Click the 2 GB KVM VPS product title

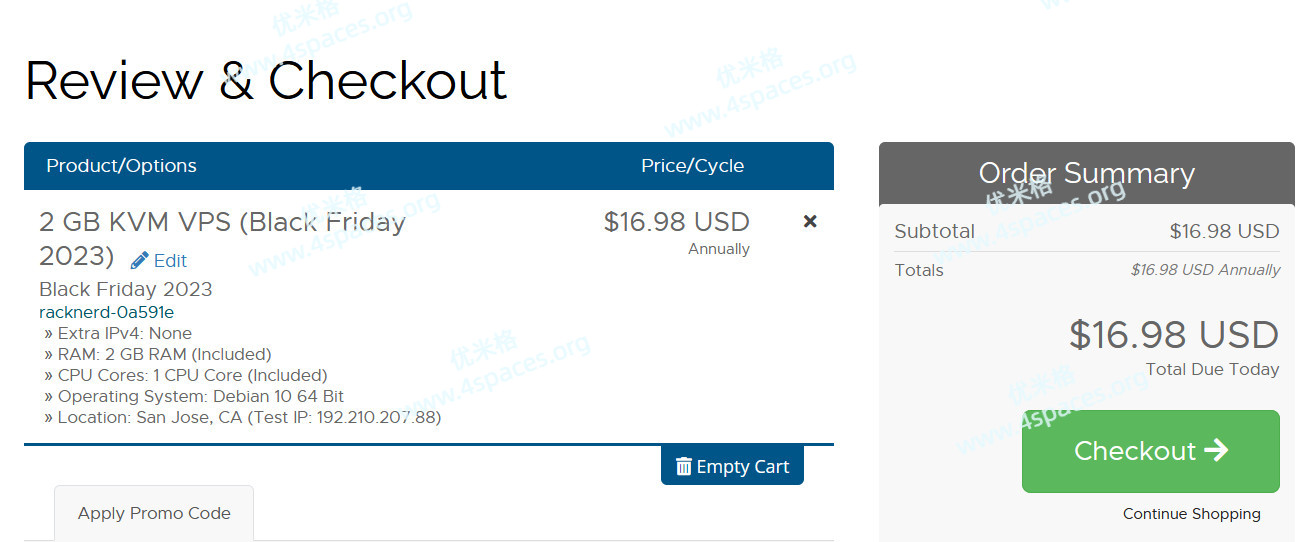point(222,222)
